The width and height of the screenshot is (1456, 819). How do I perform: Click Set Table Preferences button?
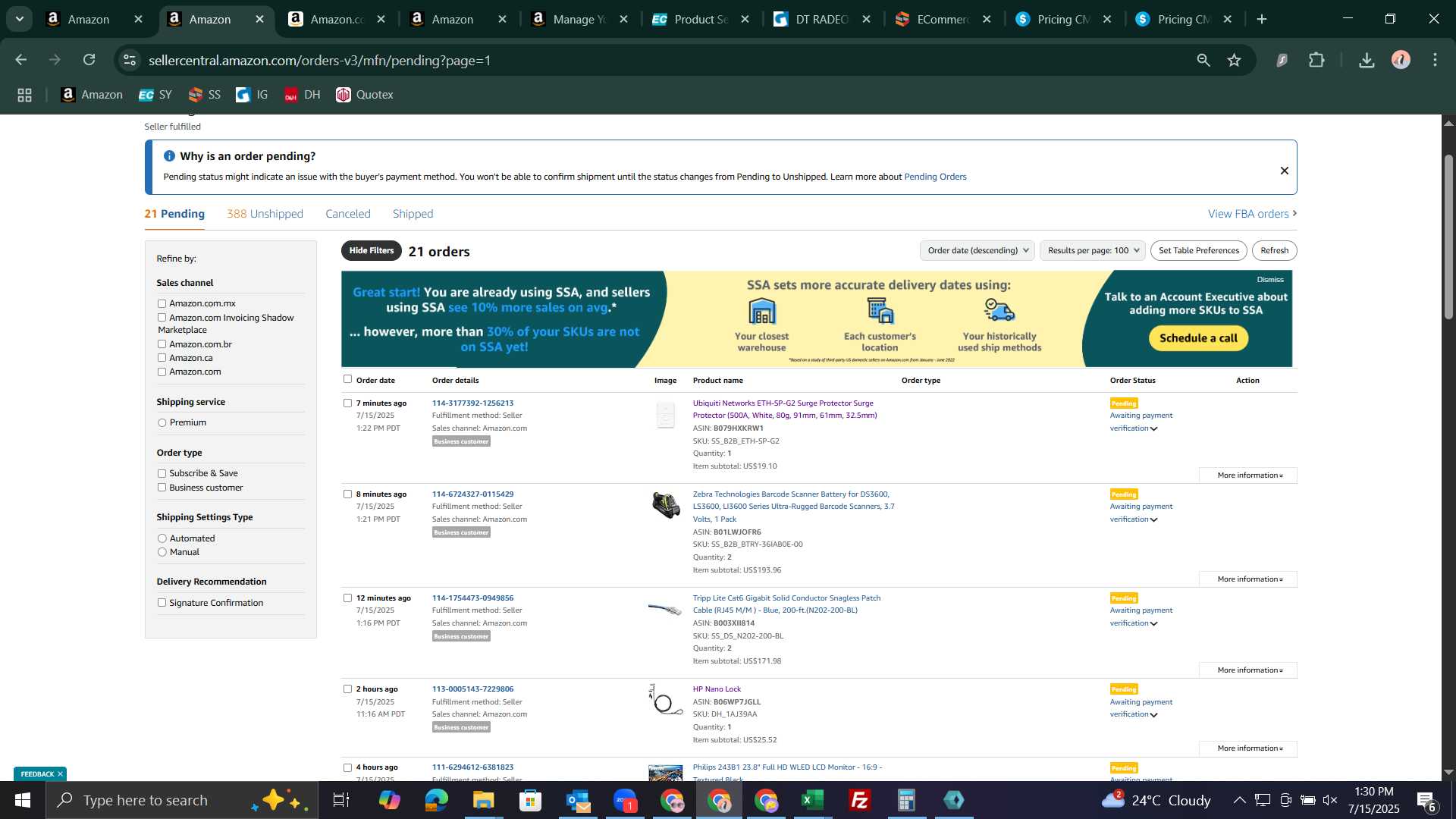point(1199,250)
